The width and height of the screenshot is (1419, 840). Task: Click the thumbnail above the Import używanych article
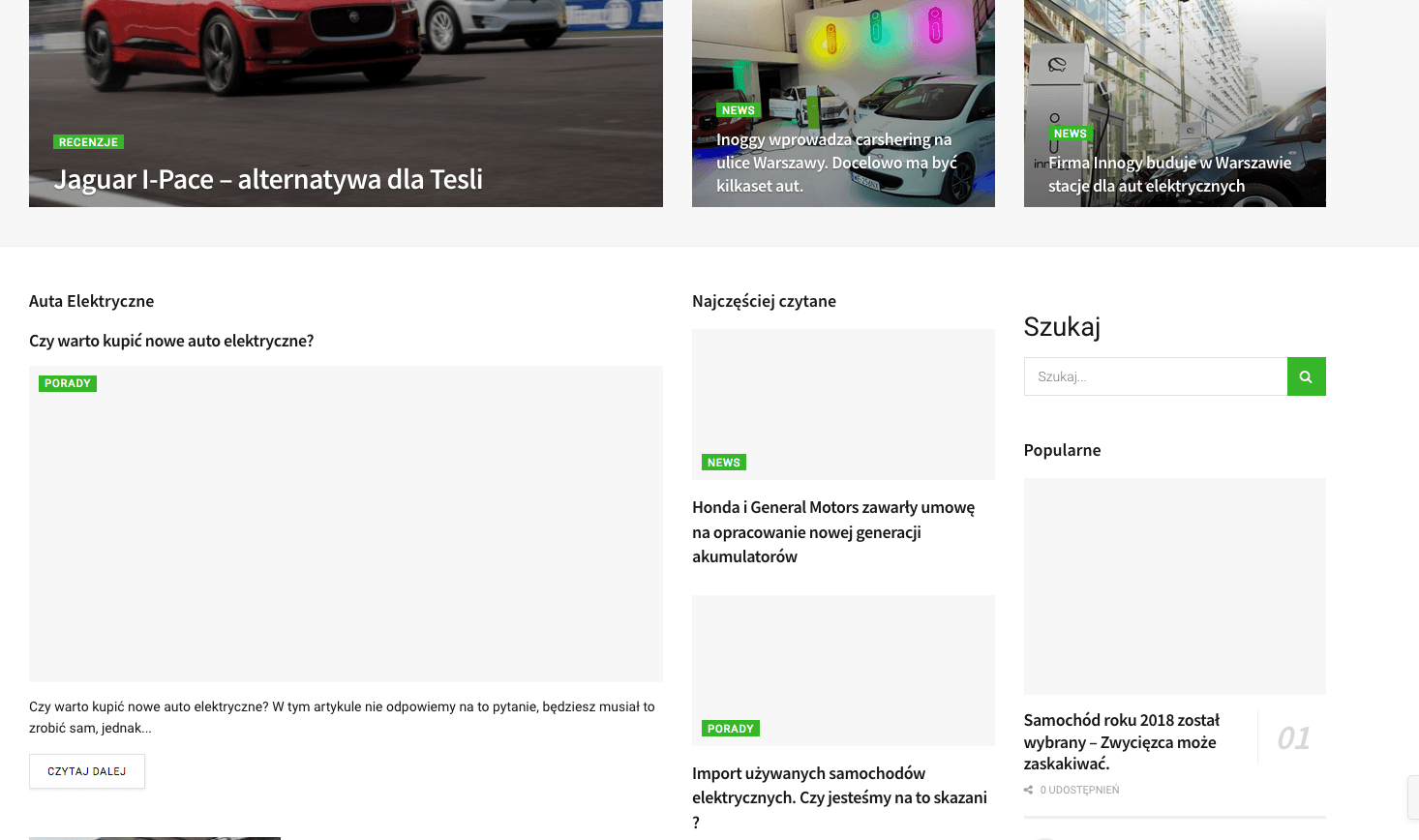click(x=843, y=671)
